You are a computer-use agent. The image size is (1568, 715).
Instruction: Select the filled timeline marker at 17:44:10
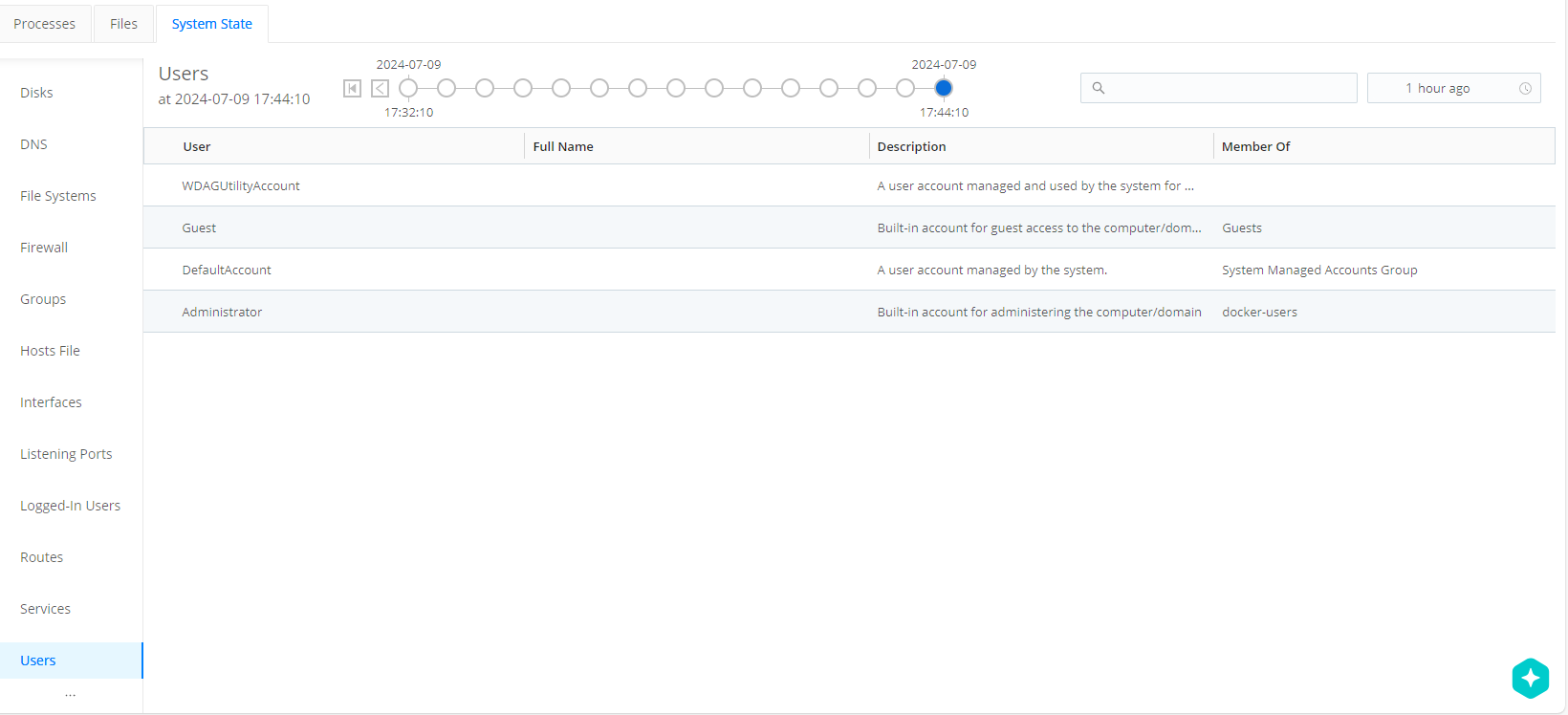point(944,88)
